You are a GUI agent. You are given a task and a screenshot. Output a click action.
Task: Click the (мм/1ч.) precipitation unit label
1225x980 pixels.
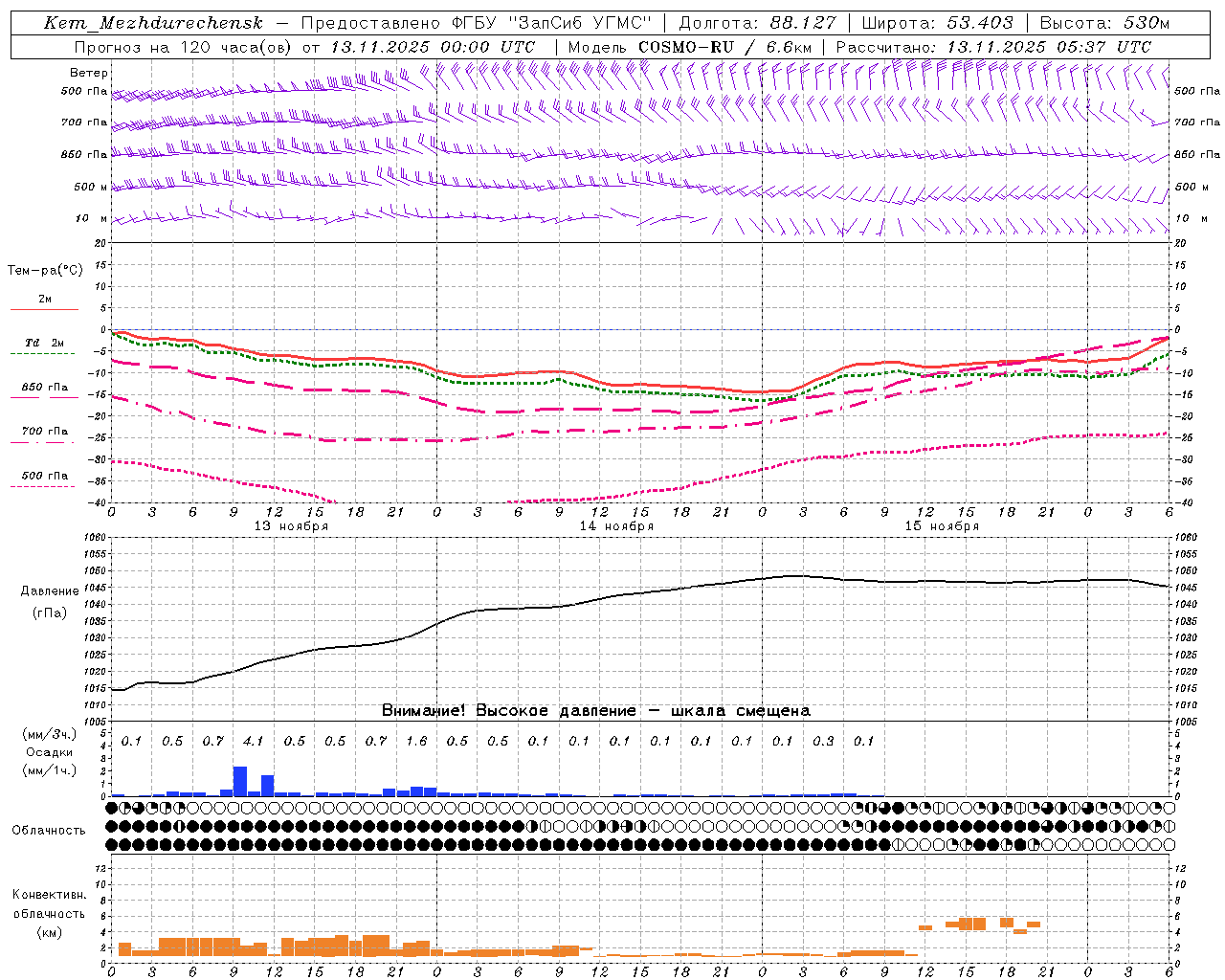click(x=49, y=769)
